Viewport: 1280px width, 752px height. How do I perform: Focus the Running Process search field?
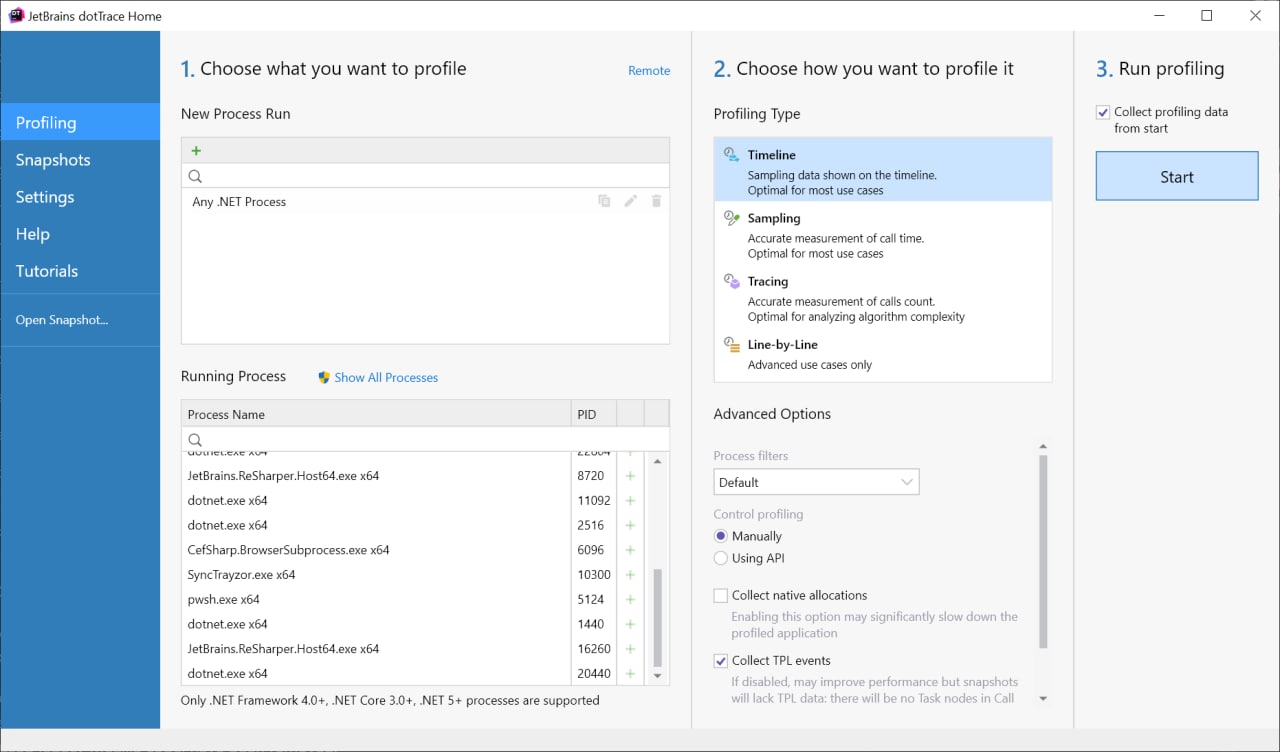(425, 440)
